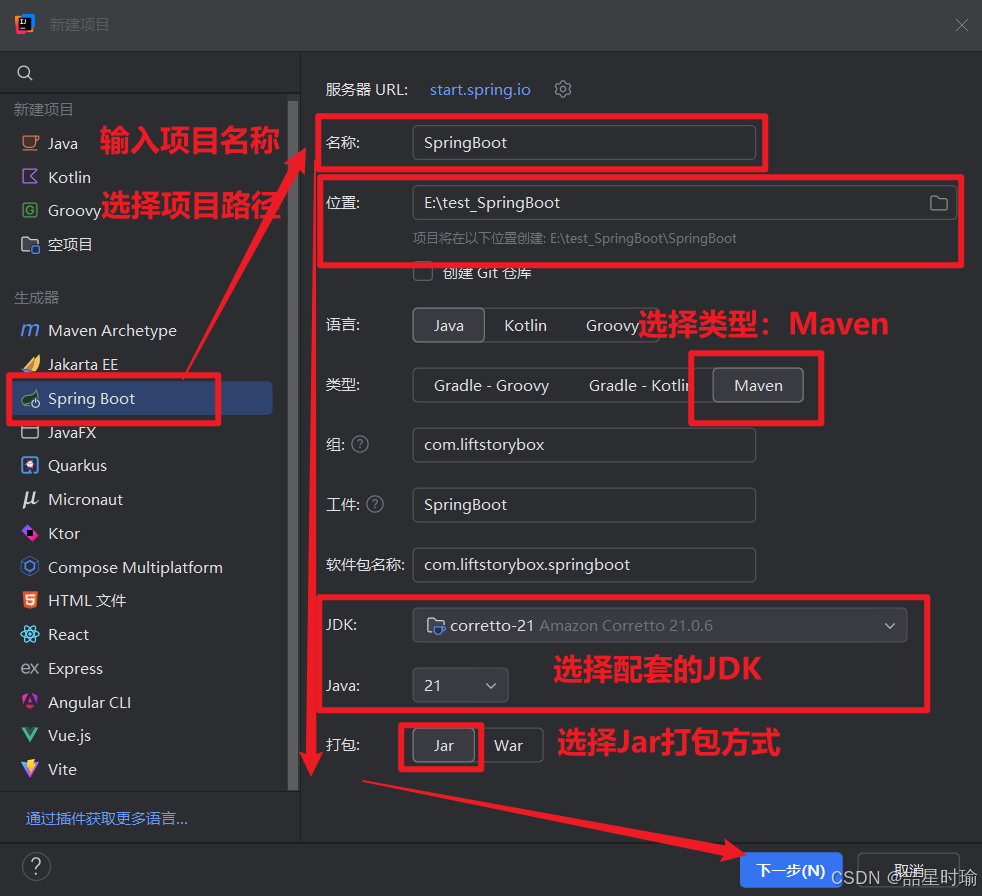The image size is (982, 896).
Task: Click the IntelliJ IDEA logo icon
Action: point(24,24)
